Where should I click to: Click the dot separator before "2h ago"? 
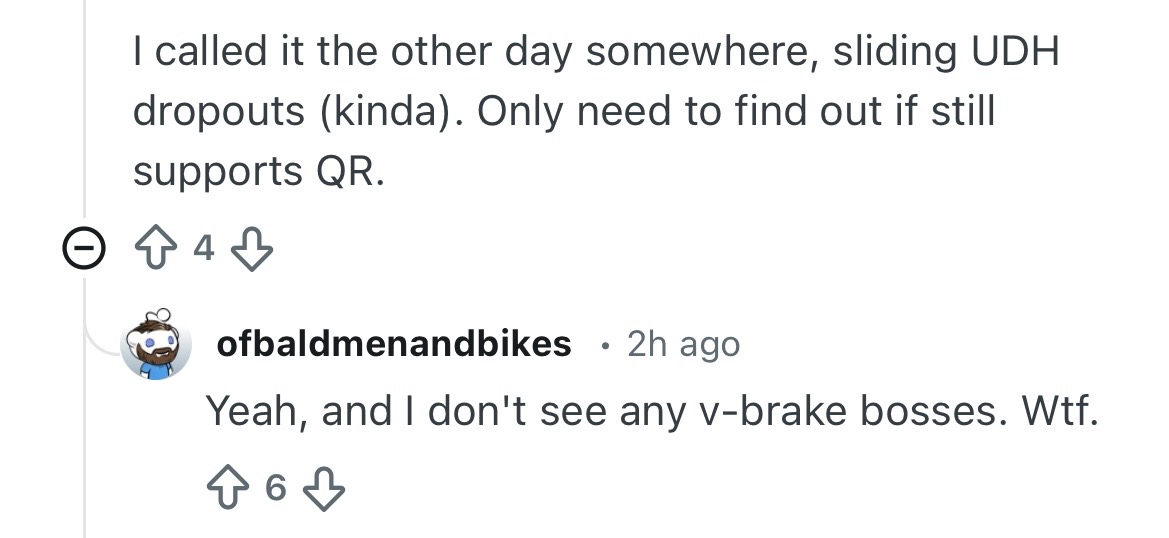point(603,345)
